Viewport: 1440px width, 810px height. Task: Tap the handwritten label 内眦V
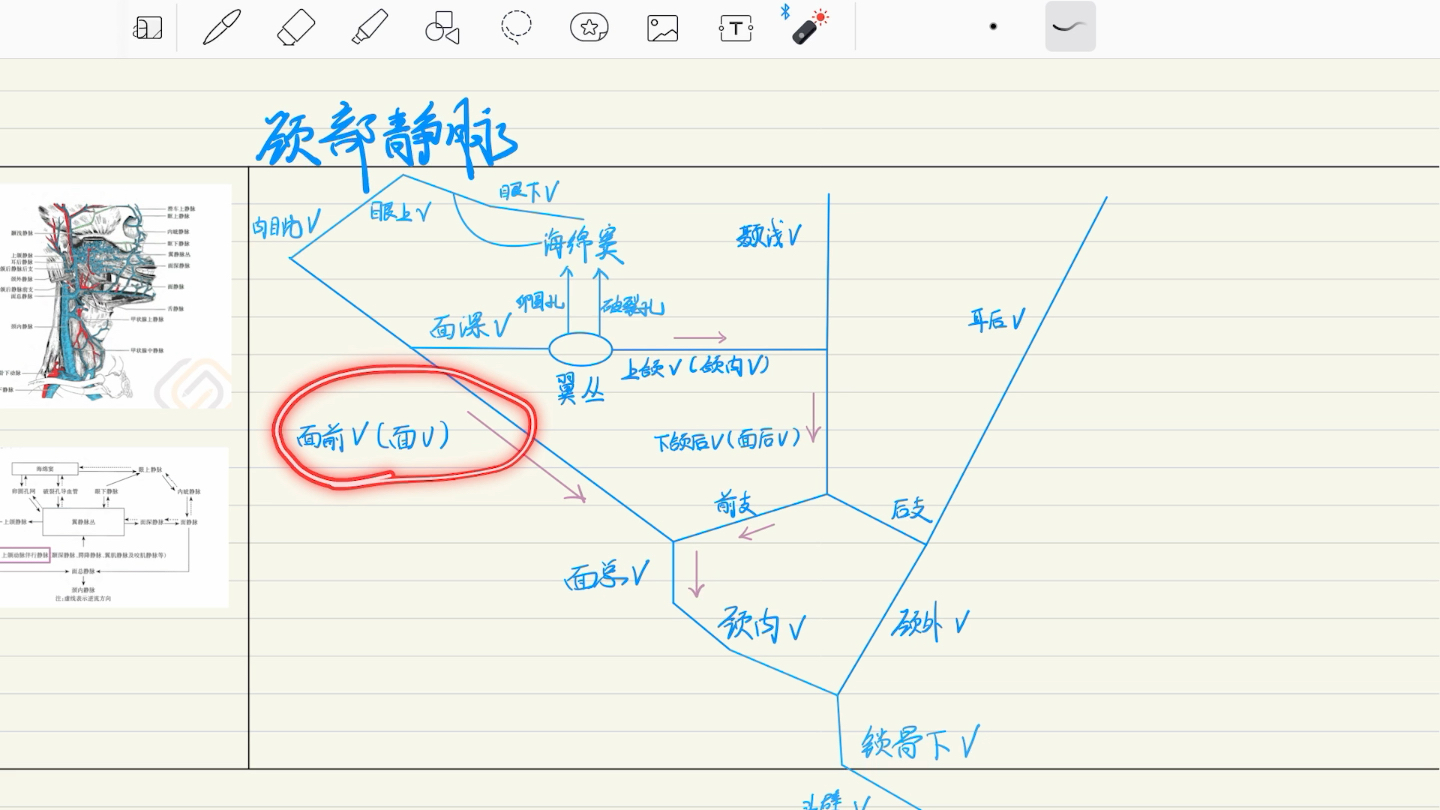pos(286,225)
